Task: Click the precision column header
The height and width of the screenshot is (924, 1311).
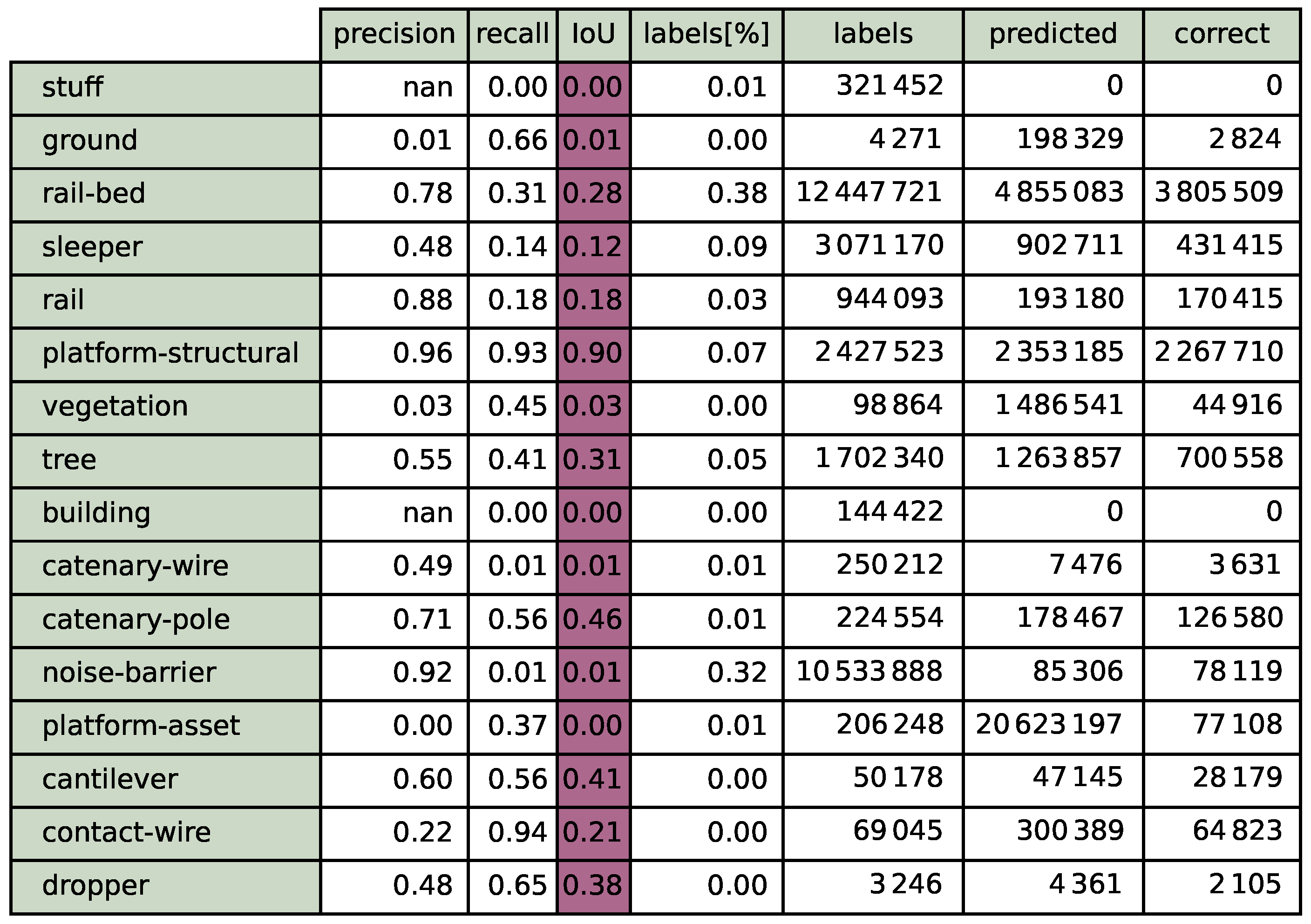Action: (x=394, y=34)
